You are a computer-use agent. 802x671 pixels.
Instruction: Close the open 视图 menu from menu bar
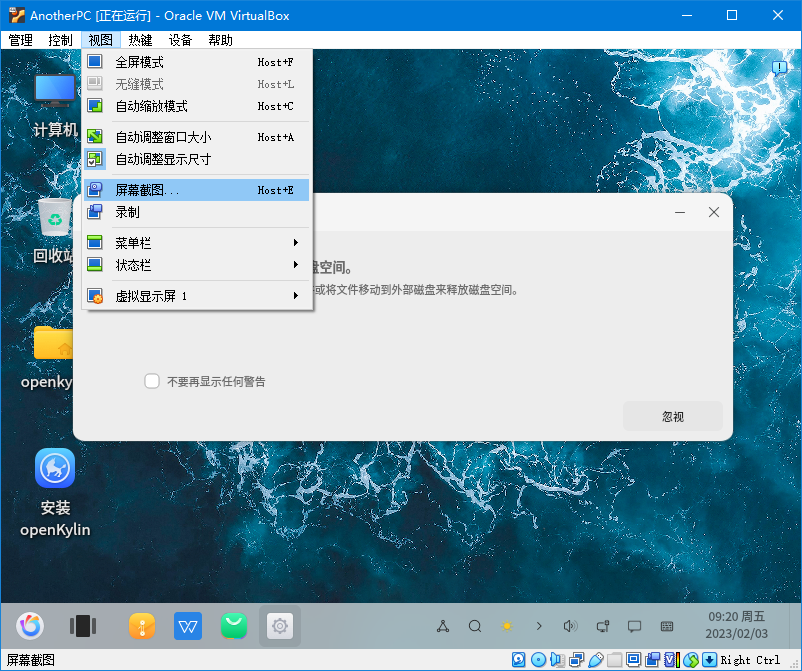(x=100, y=40)
